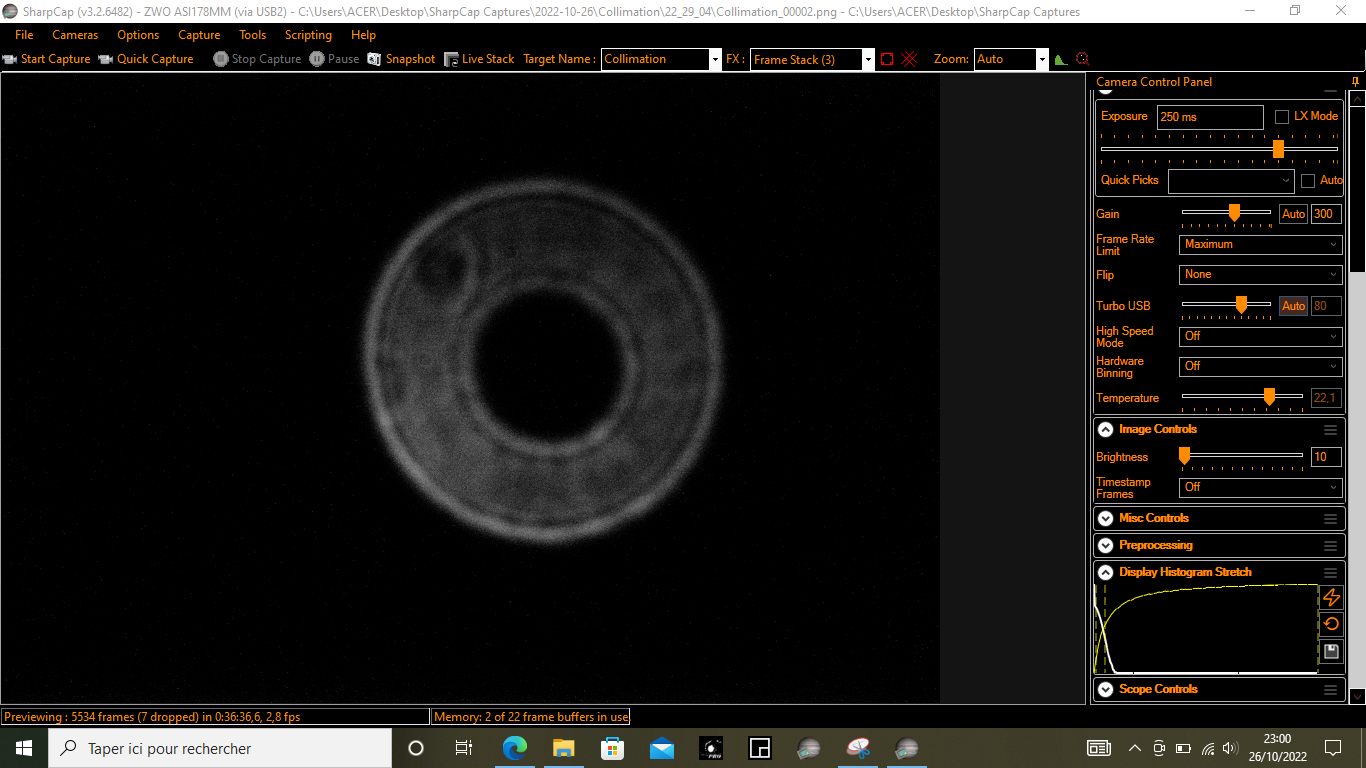The image size is (1366, 768).
Task: Toggle the Gain Auto button
Action: (x=1294, y=214)
